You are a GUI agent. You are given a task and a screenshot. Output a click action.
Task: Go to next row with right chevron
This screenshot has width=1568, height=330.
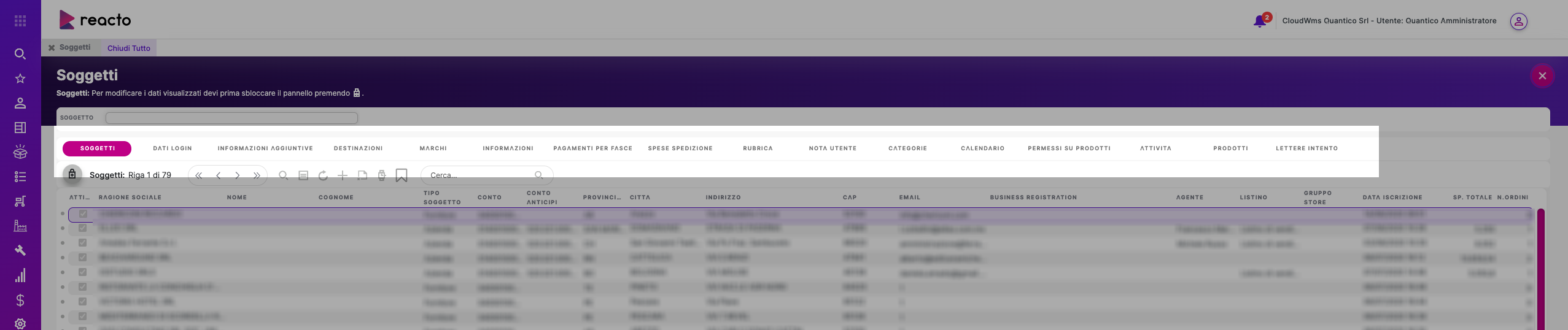point(238,175)
